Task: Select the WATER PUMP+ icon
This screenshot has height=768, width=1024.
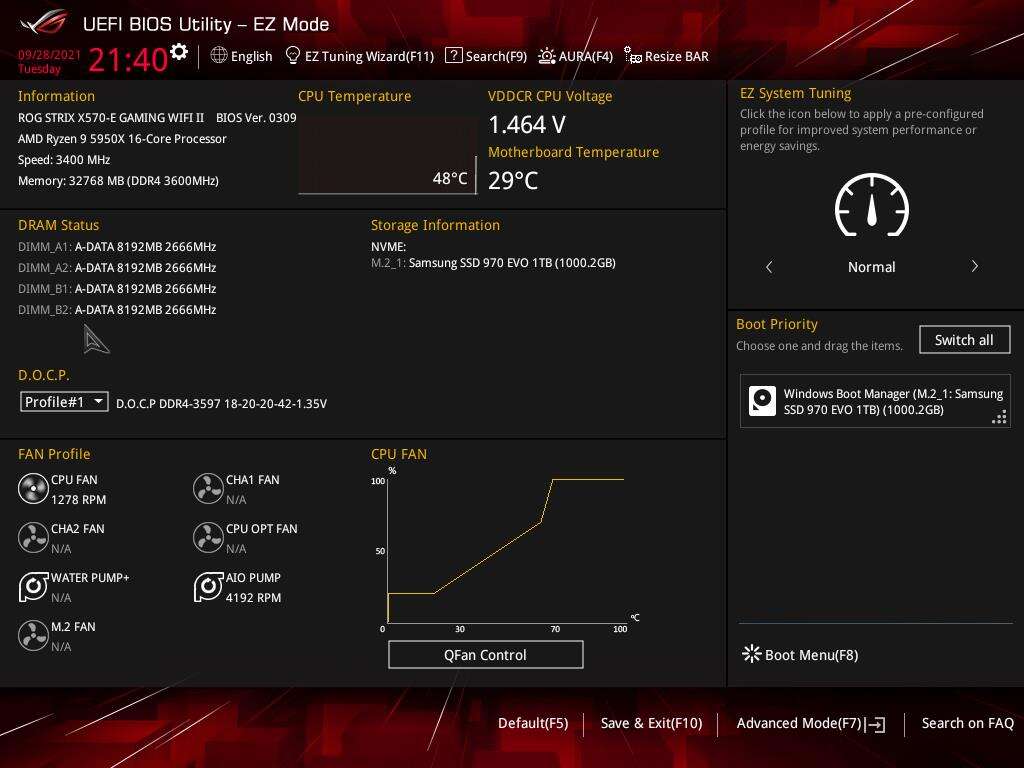Action: (33, 587)
